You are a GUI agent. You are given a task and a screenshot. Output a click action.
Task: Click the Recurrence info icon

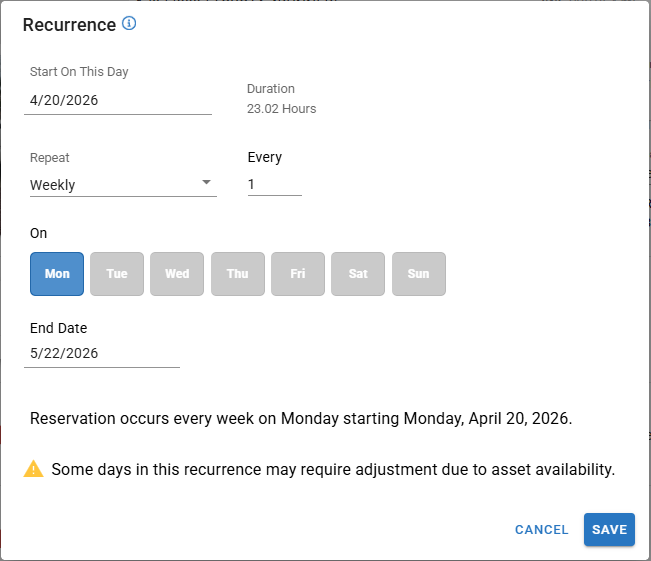pyautogui.click(x=129, y=23)
